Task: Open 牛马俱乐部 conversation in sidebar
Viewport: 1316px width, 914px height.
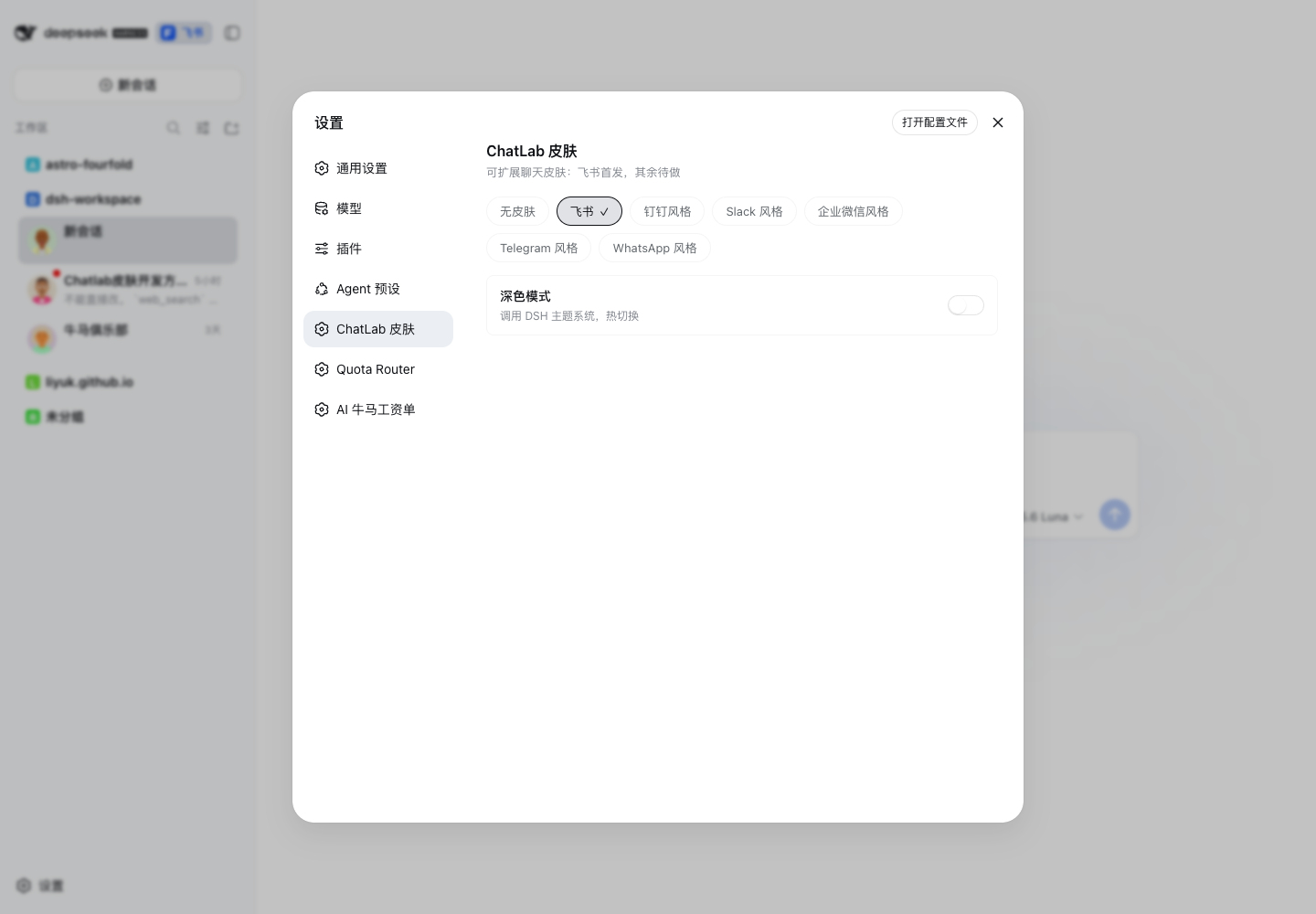Action: coord(128,337)
